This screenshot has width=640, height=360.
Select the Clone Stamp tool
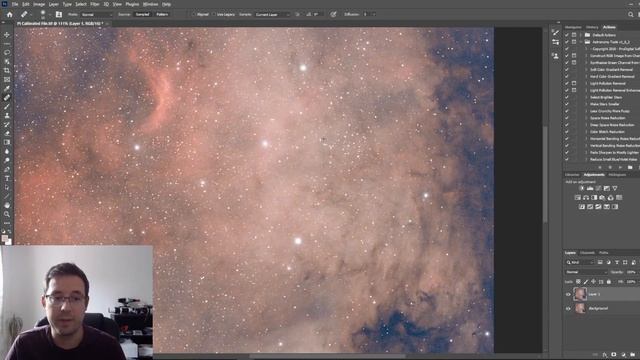(x=7, y=116)
